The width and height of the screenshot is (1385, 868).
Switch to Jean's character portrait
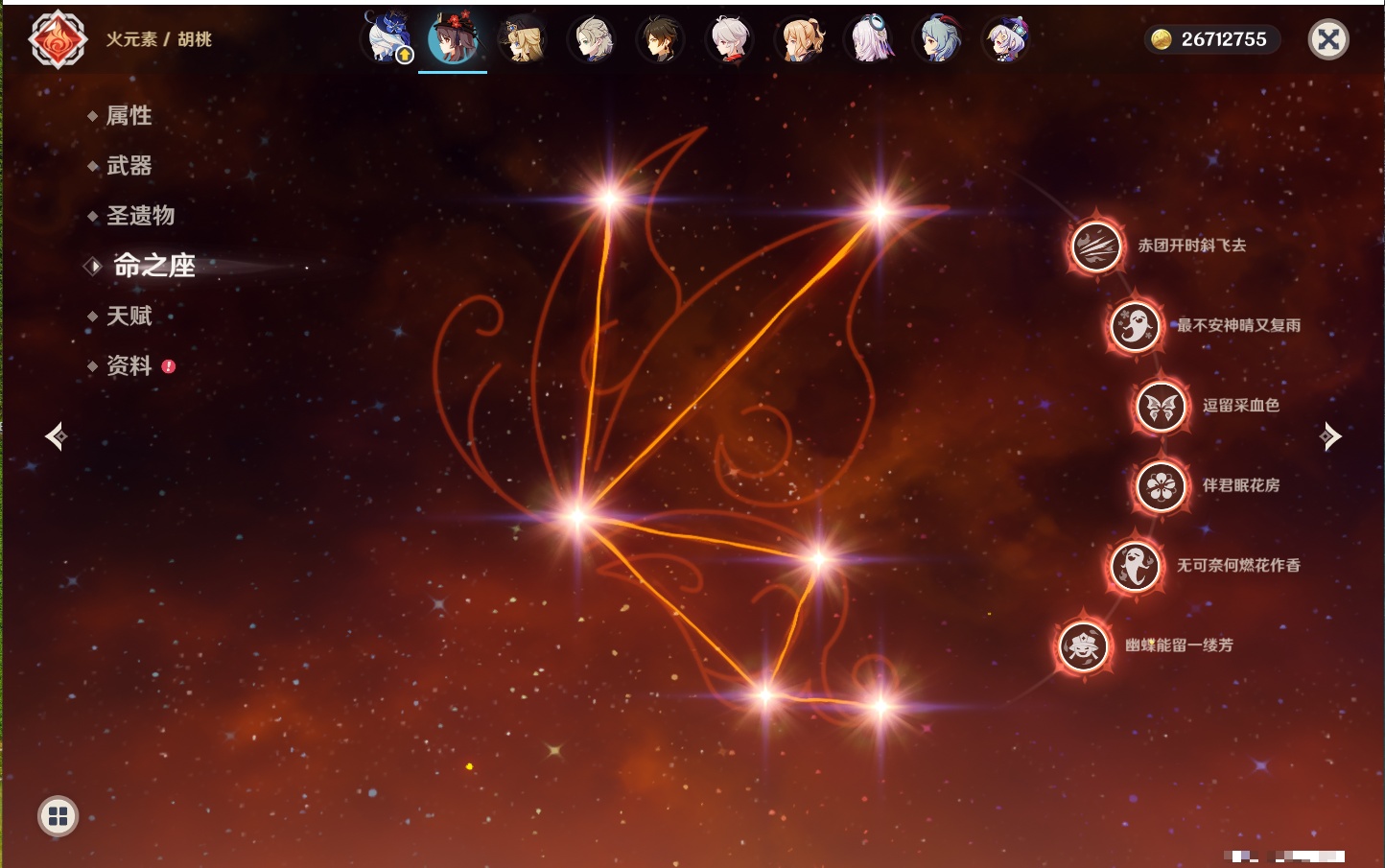[800, 39]
